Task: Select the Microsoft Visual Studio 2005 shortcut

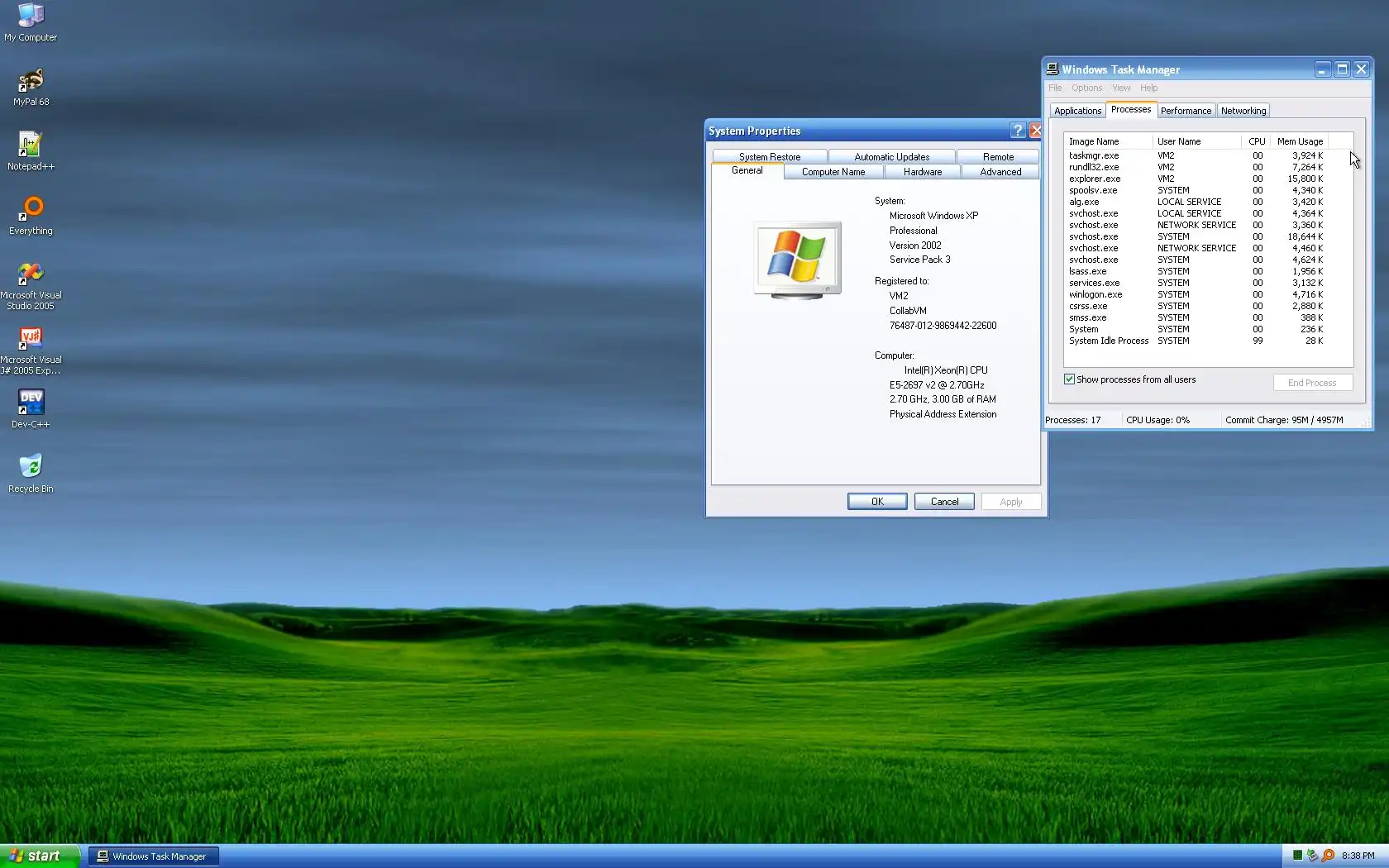Action: pyautogui.click(x=31, y=286)
